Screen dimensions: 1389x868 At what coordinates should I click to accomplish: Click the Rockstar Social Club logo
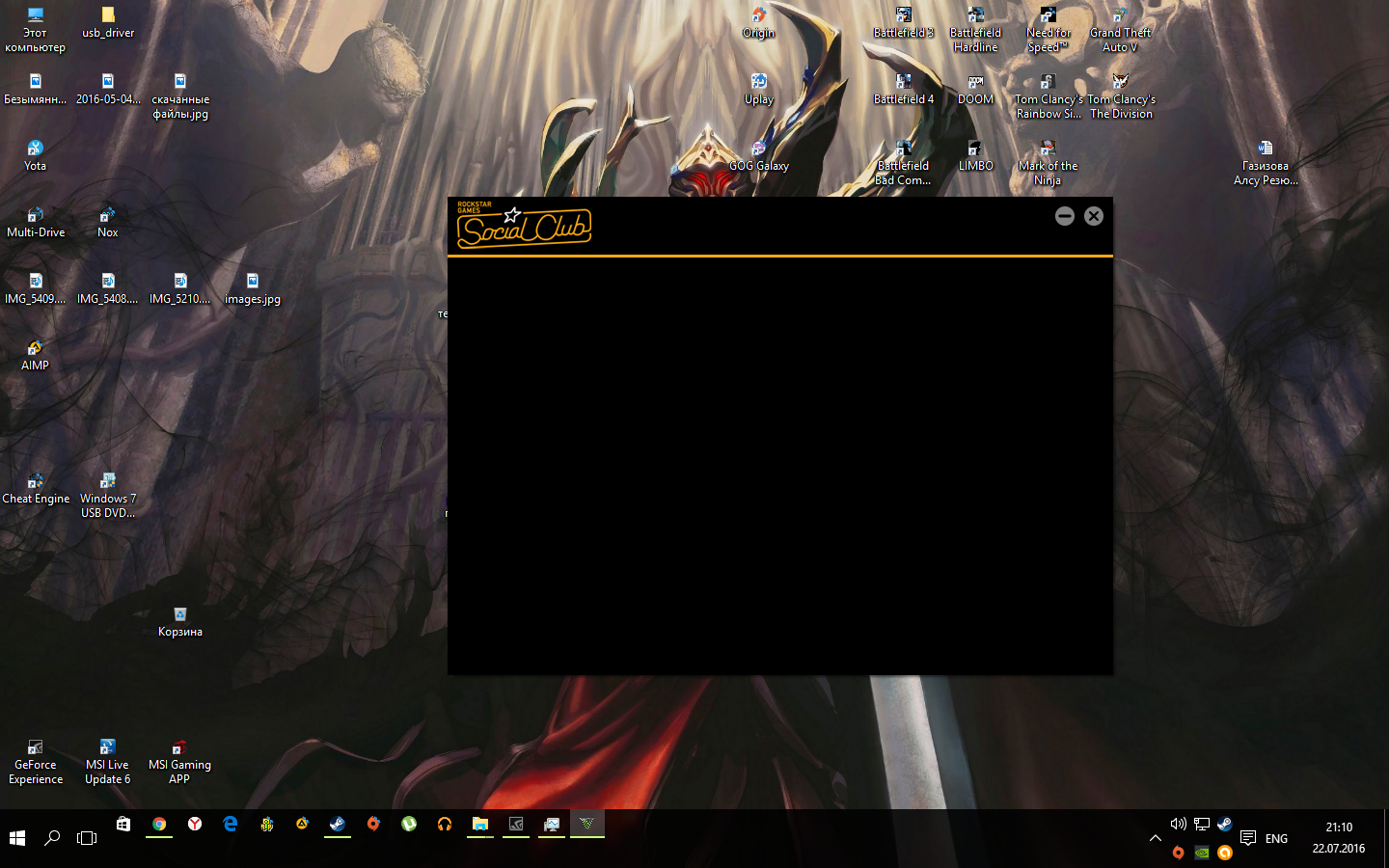point(524,225)
